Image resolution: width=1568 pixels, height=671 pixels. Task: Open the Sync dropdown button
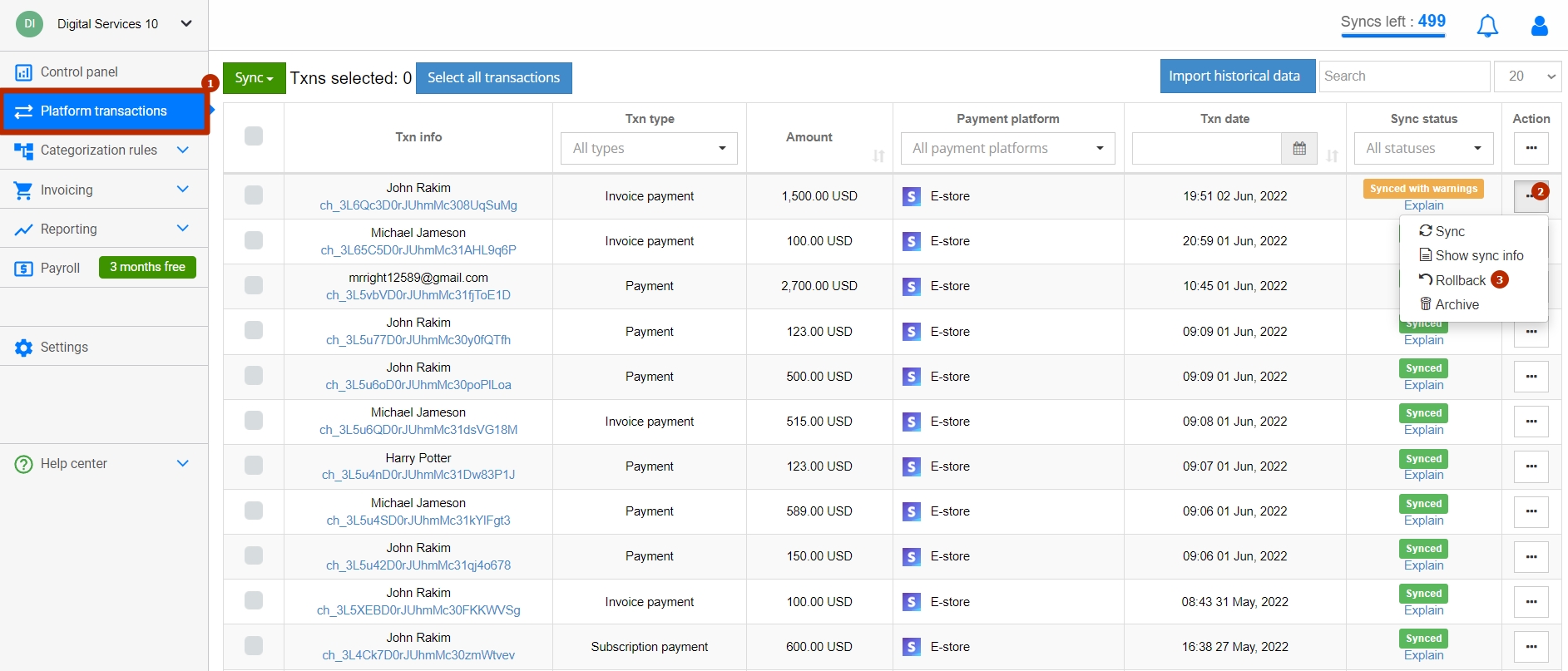pos(254,78)
